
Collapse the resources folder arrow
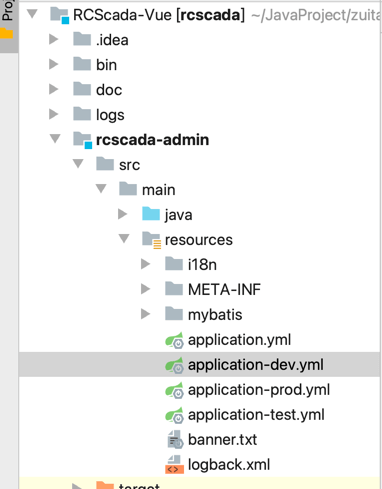(x=124, y=239)
